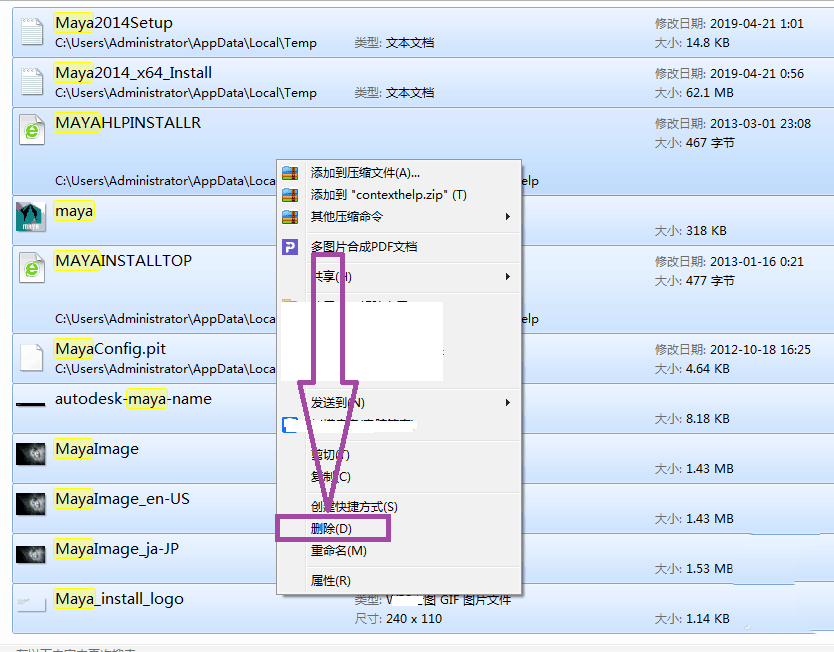Screen dimensions: 834x652
Task: Select 多图片合成PDF文档 menu entry
Action: tap(398, 247)
